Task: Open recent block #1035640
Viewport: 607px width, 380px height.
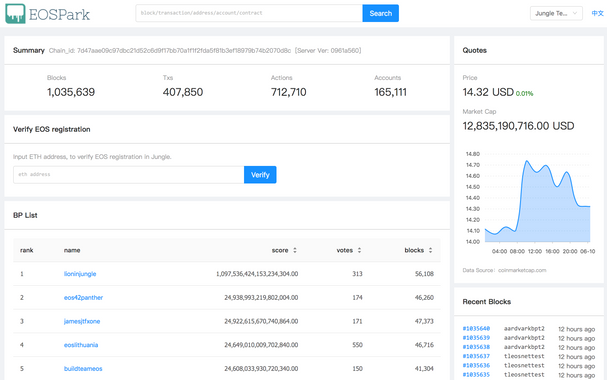Action: [x=476, y=329]
